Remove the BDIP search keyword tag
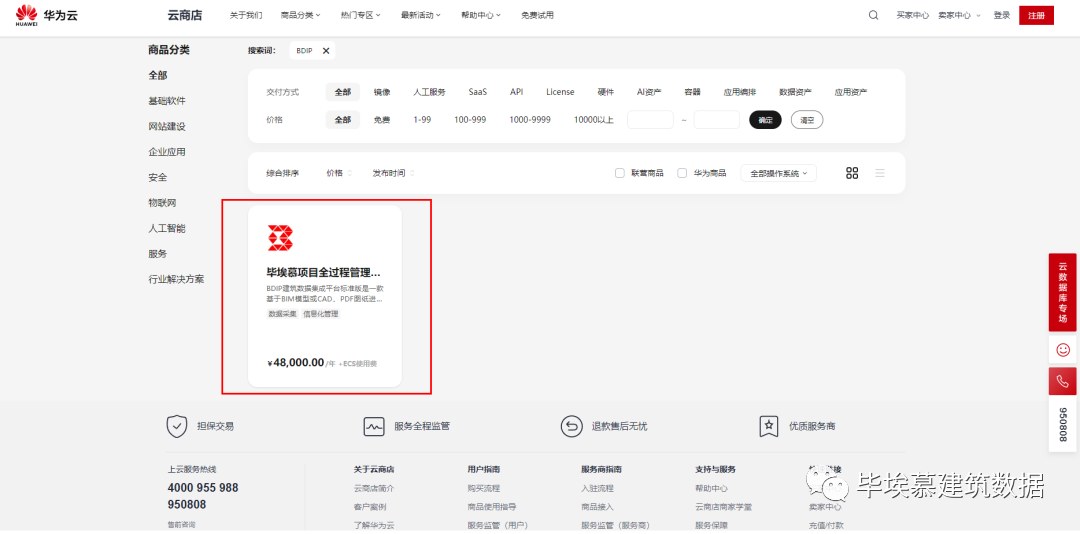This screenshot has height=534, width=1080. click(x=326, y=50)
